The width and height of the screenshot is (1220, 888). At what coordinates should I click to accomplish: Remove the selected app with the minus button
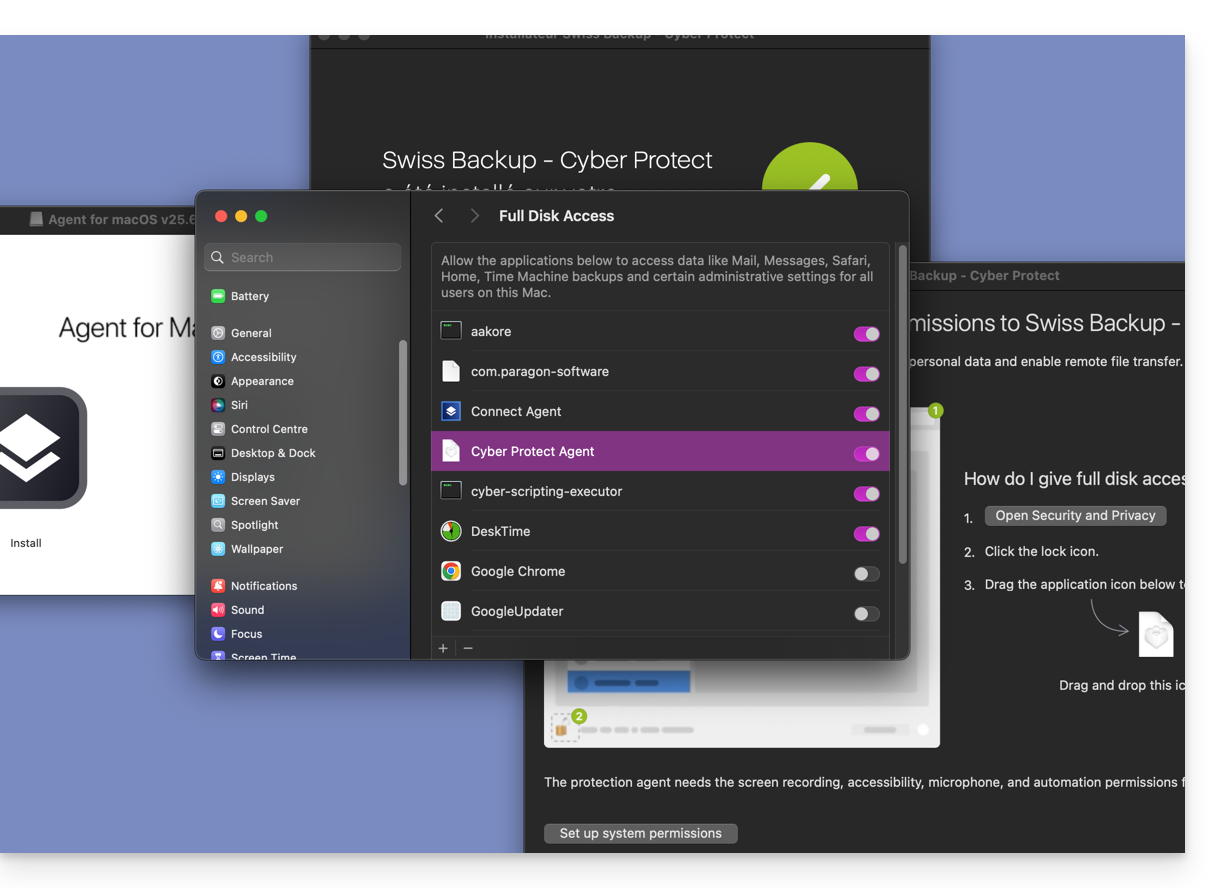(468, 648)
